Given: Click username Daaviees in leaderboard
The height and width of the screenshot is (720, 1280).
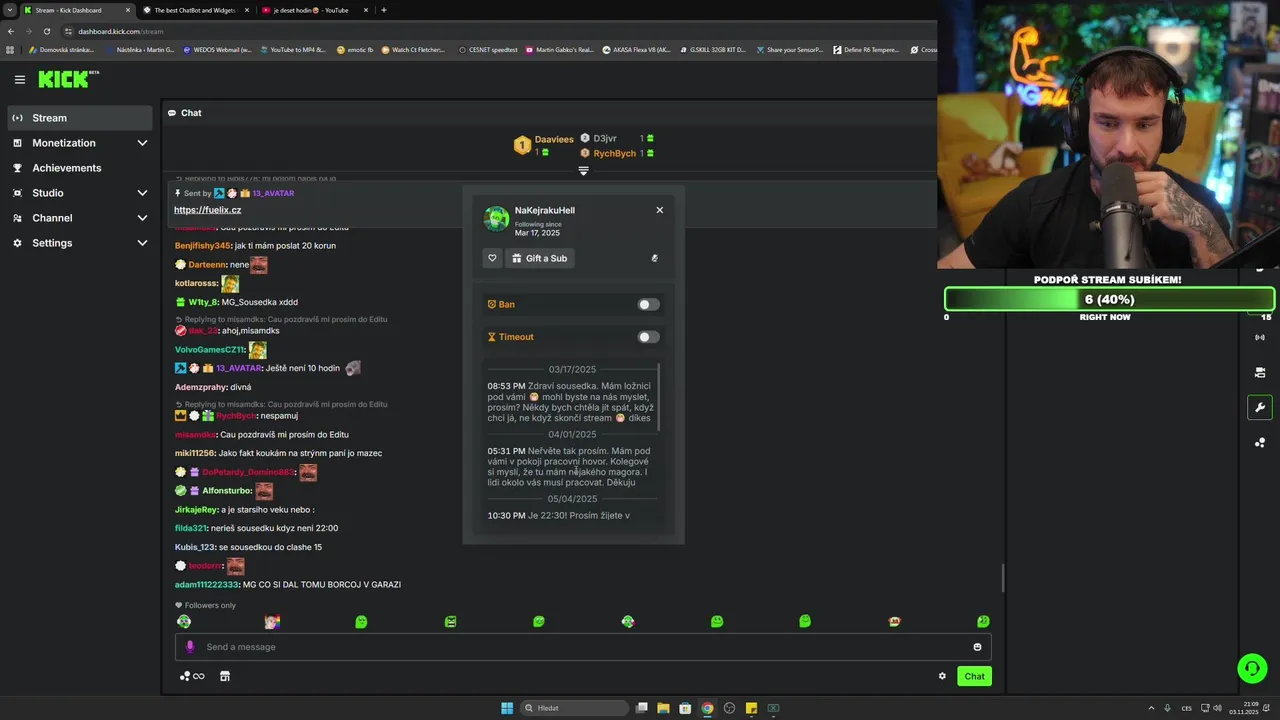Looking at the screenshot, I should pos(554,139).
